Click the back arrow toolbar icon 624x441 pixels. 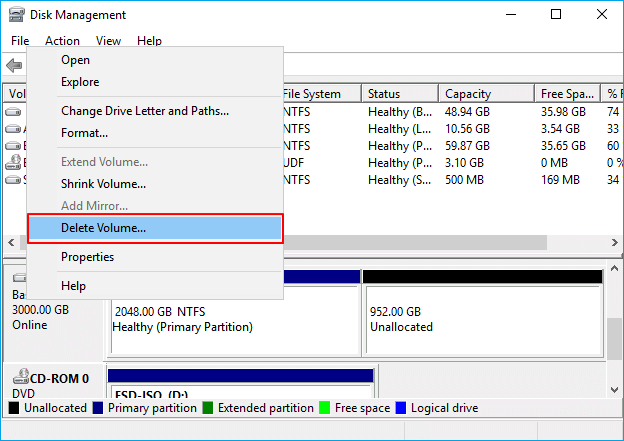(14, 65)
